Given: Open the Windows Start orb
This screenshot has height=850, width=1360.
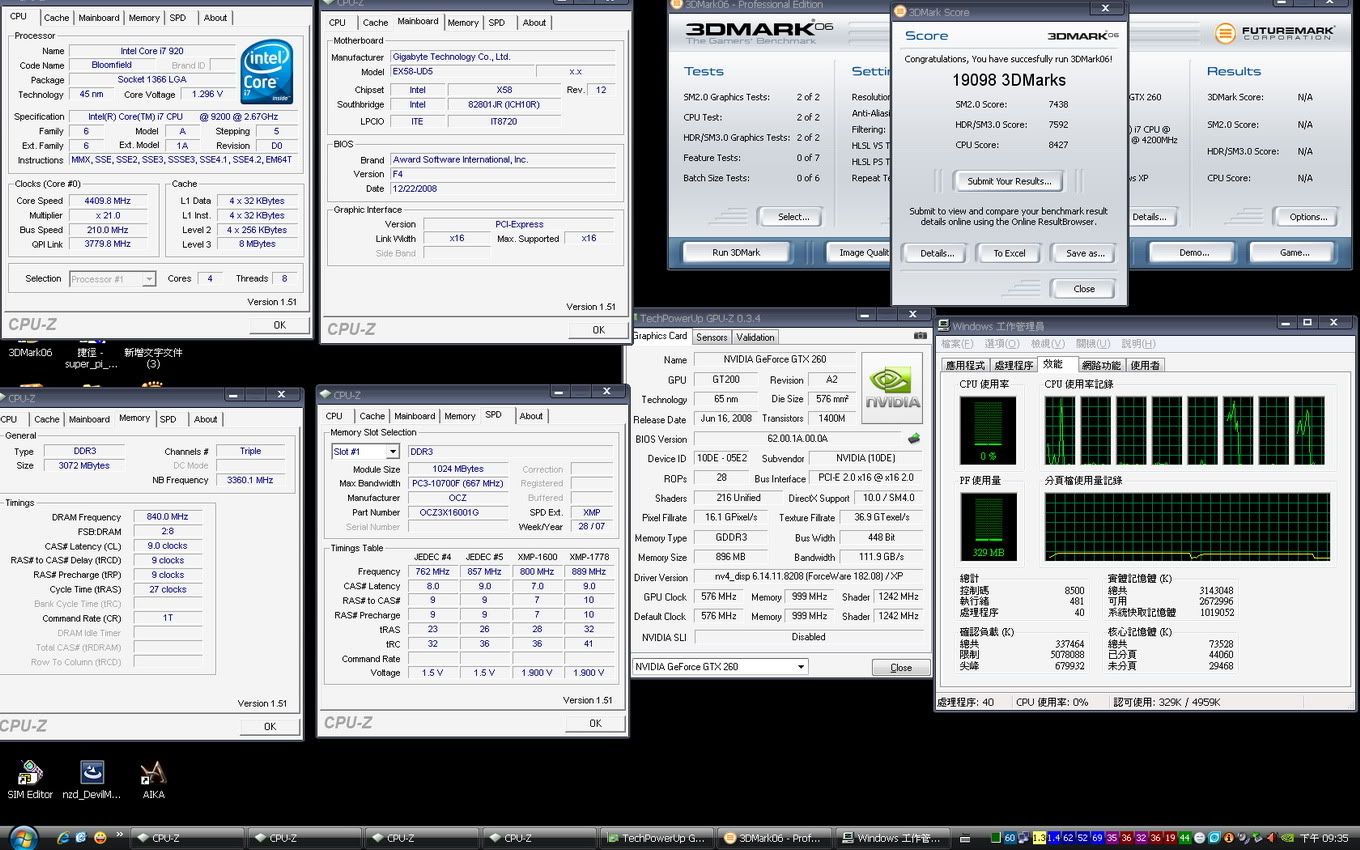Looking at the screenshot, I should (x=22, y=838).
